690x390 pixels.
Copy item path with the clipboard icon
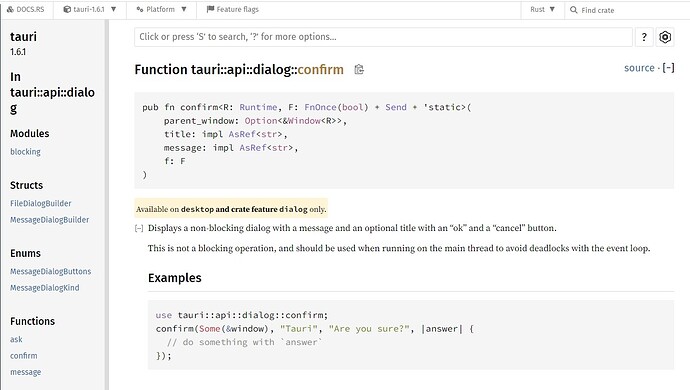click(x=359, y=70)
